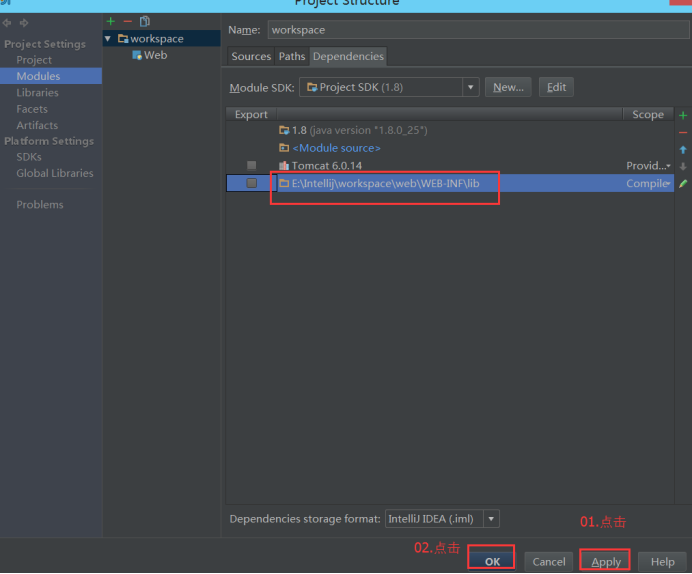Click the forward navigation arrow
The image size is (692, 574).
pos(24,23)
